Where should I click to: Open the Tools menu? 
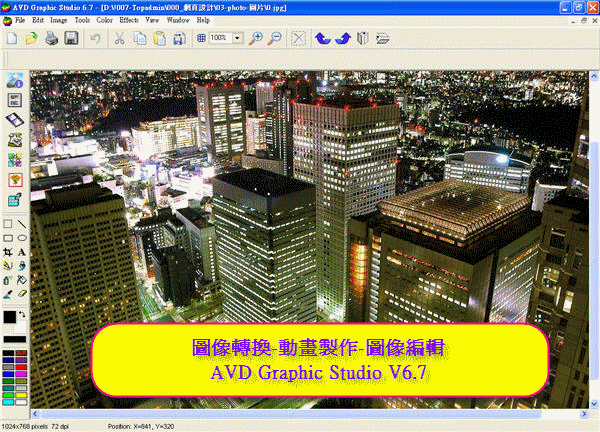82,19
